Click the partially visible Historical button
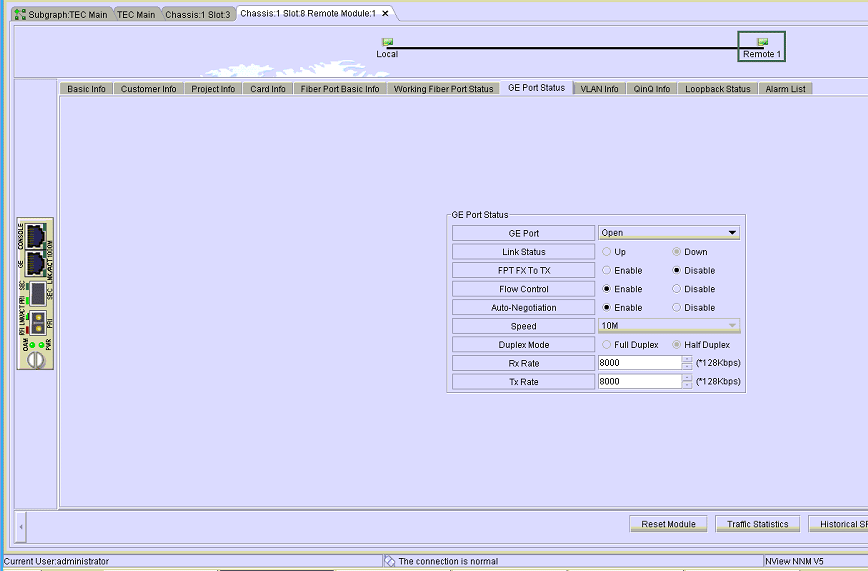This screenshot has height=571, width=868. click(838, 524)
